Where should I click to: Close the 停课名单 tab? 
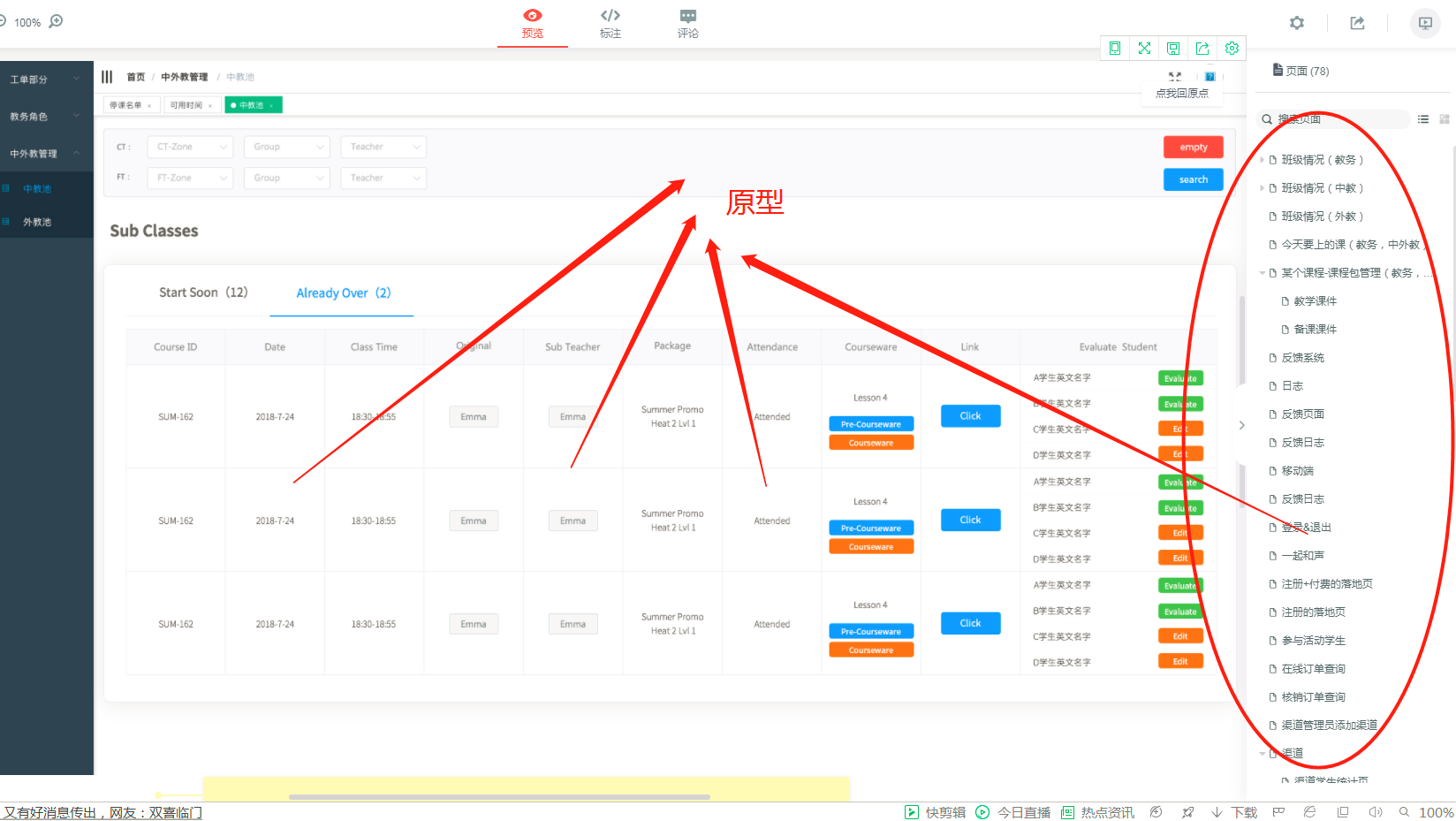(149, 106)
